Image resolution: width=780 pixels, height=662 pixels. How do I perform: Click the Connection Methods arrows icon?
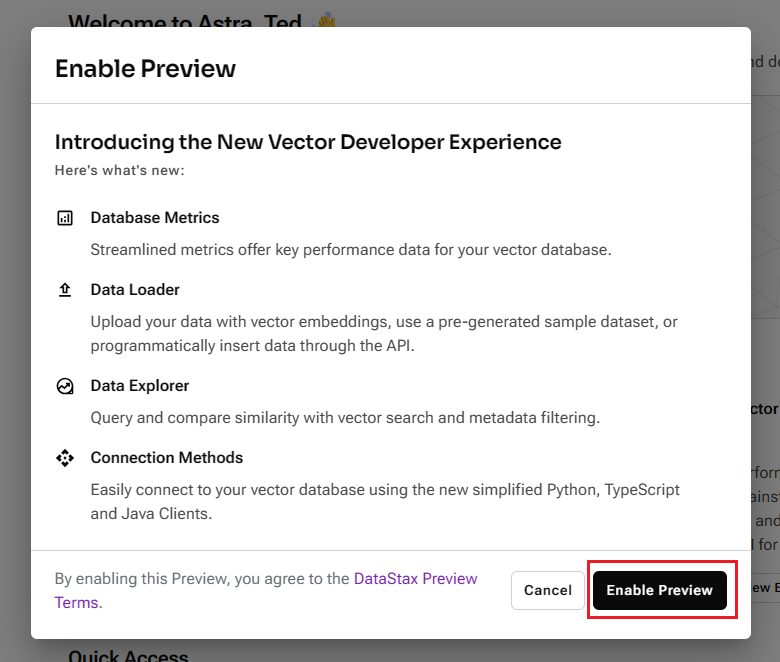65,458
